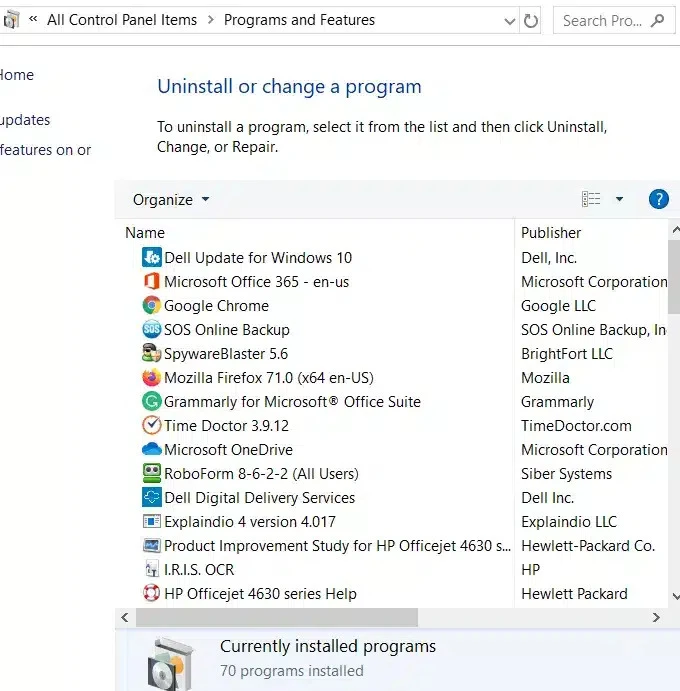Select Mozilla Firefox 71.0 (x64 en-US)
This screenshot has height=691, width=680.
click(268, 378)
